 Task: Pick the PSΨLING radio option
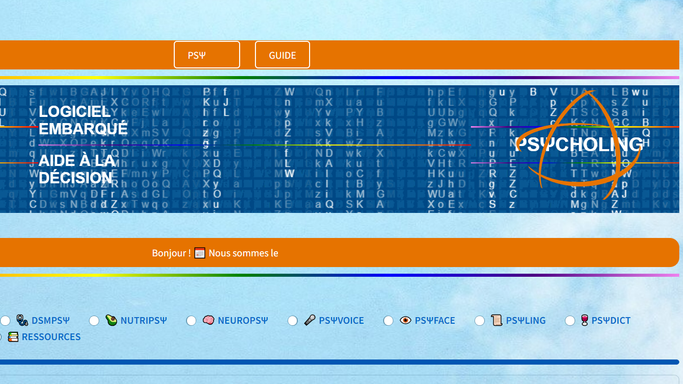[x=479, y=321]
